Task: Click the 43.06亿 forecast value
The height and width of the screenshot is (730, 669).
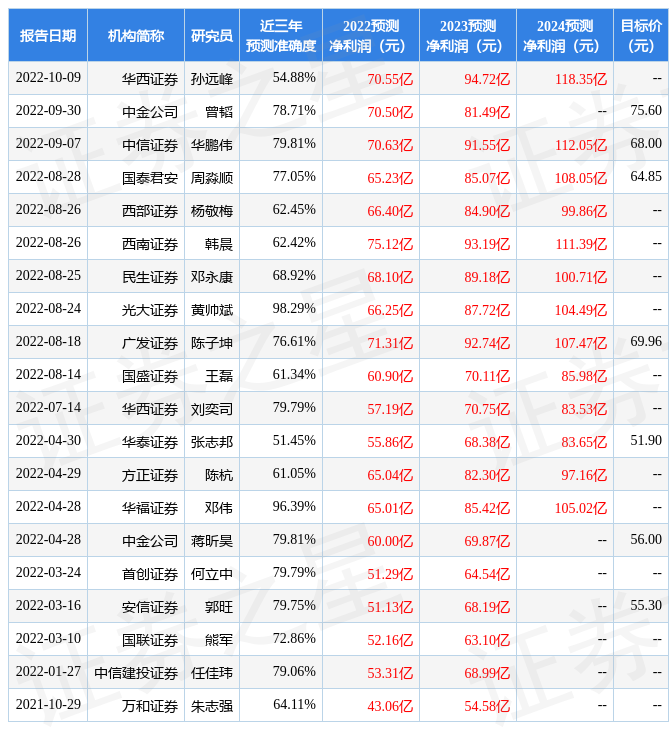Action: point(390,707)
